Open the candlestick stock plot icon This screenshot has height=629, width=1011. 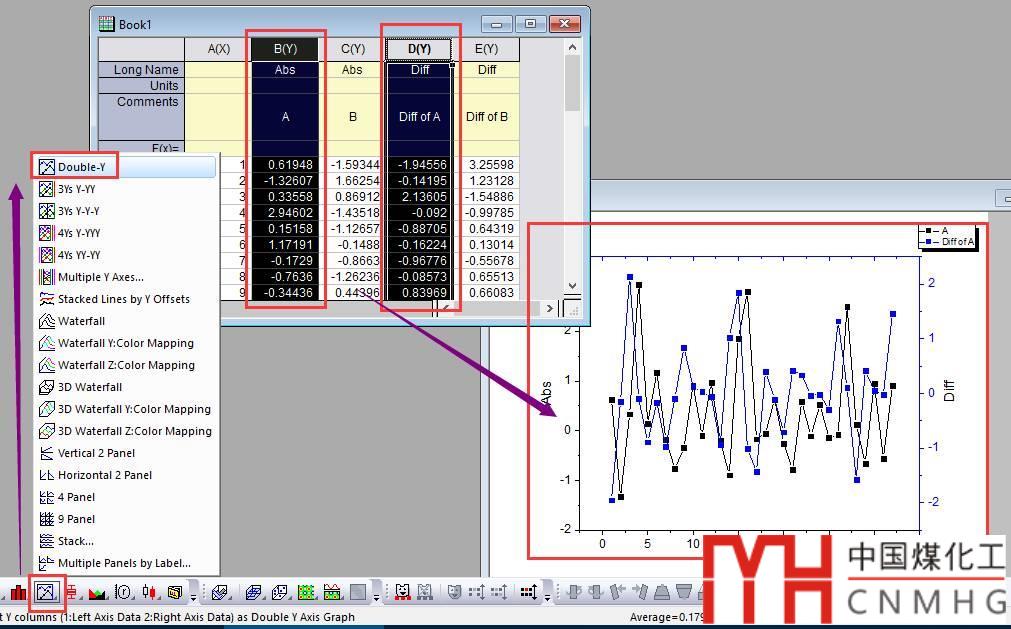(149, 592)
